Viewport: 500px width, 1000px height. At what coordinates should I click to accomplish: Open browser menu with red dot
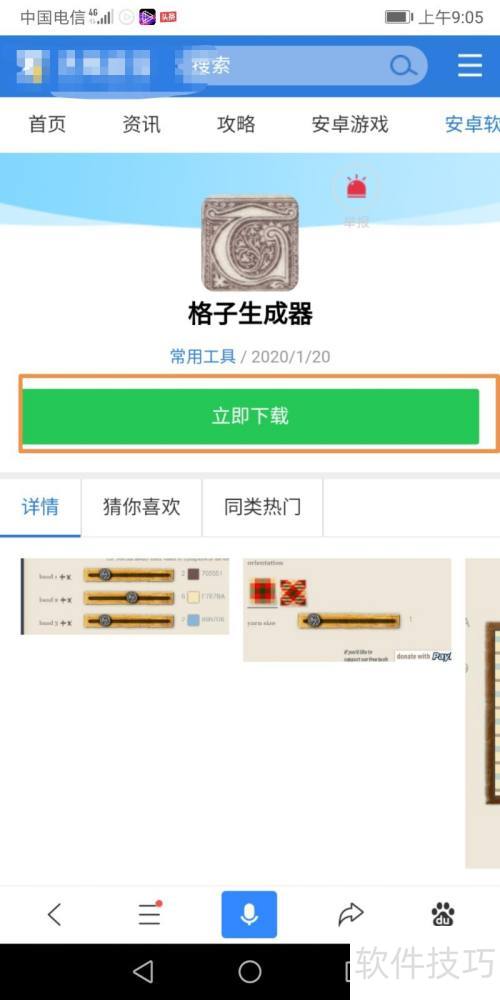tap(150, 914)
